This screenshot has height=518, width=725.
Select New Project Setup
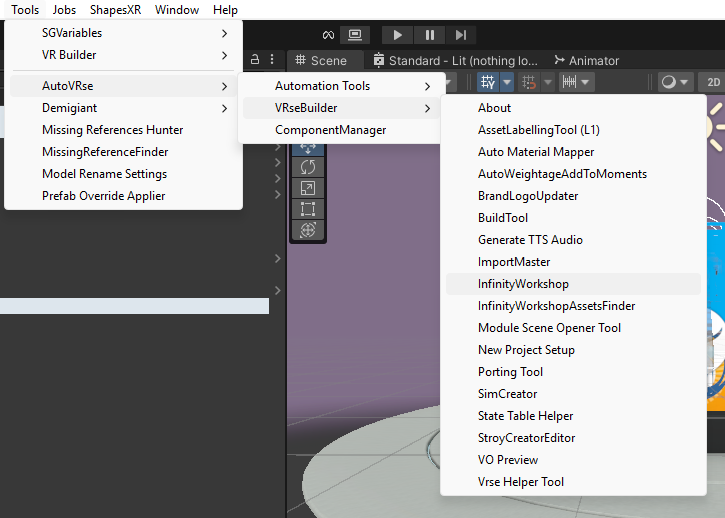[573, 350]
